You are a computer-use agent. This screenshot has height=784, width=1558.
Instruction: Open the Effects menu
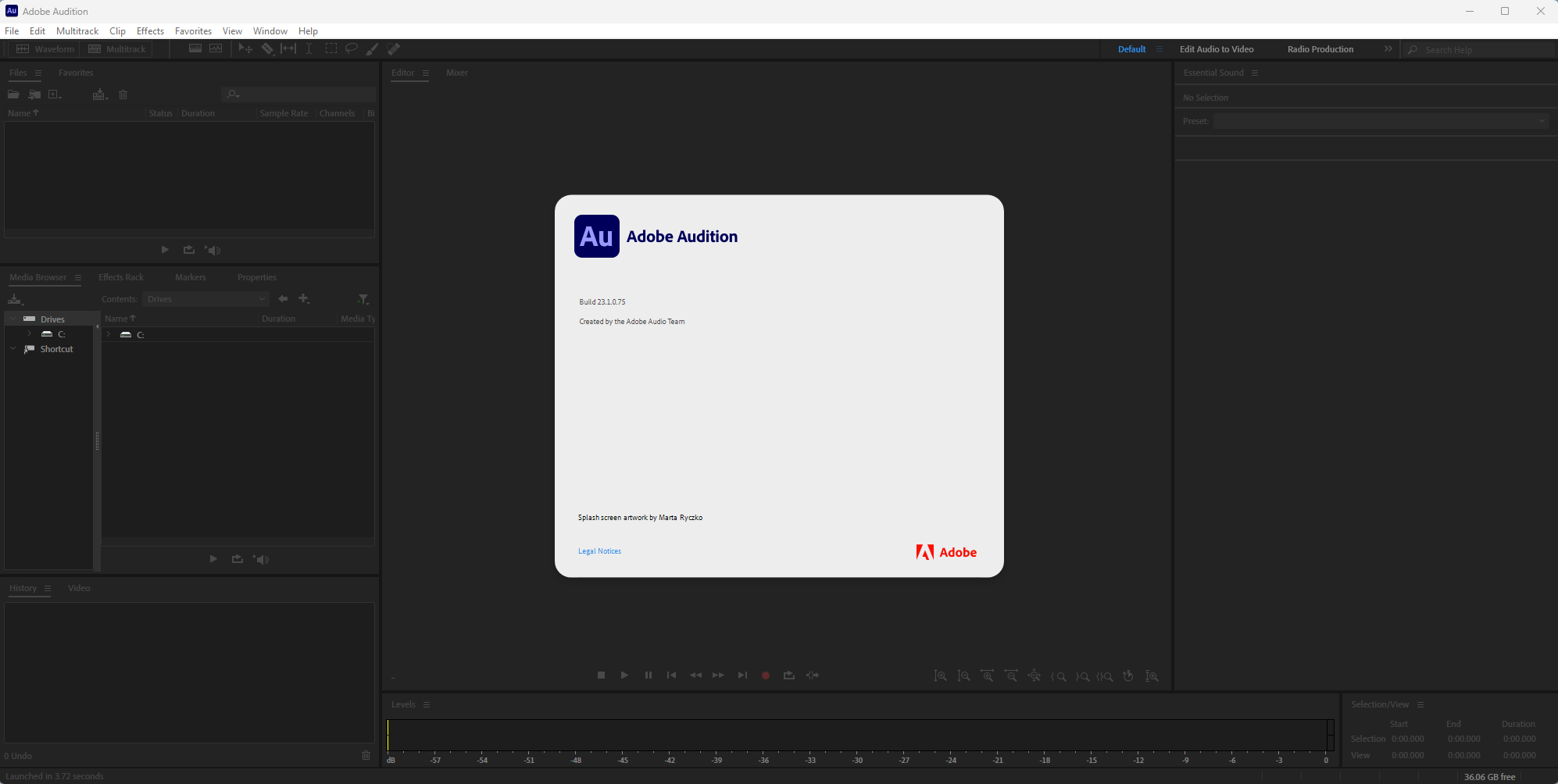pyautogui.click(x=150, y=31)
